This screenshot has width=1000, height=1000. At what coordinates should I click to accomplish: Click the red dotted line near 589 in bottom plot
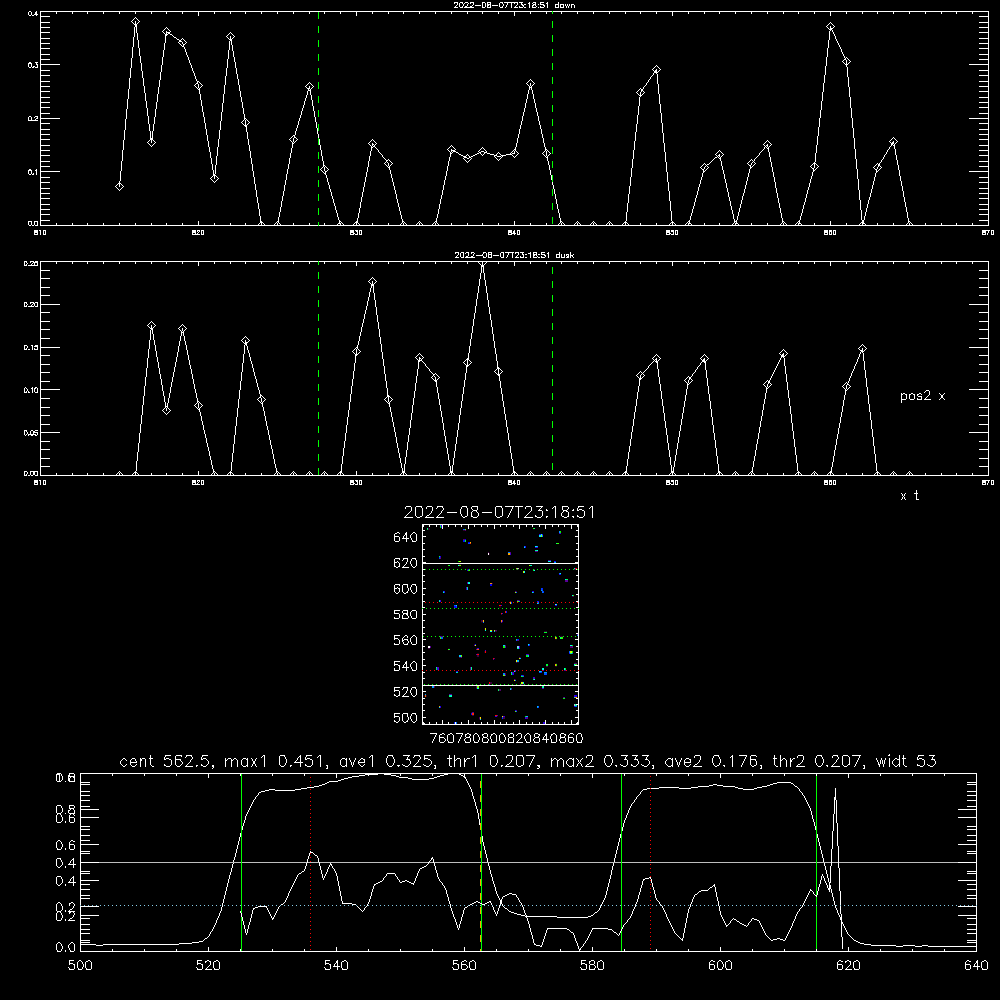tap(651, 861)
